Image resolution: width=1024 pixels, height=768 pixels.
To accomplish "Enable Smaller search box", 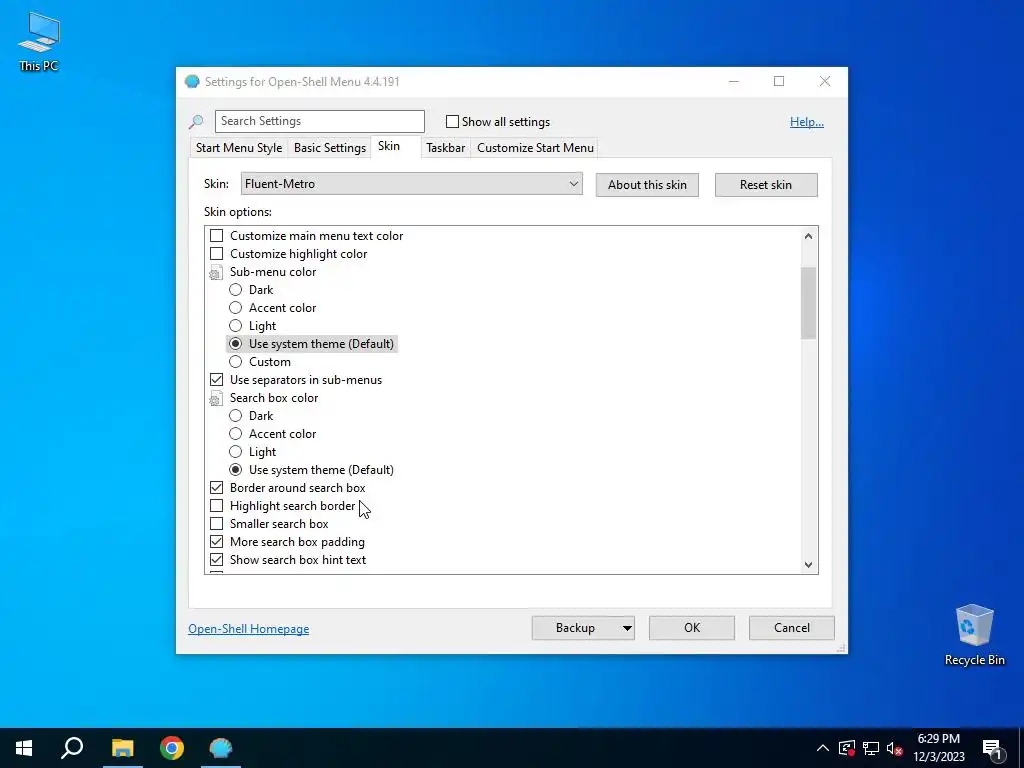I will (216, 524).
